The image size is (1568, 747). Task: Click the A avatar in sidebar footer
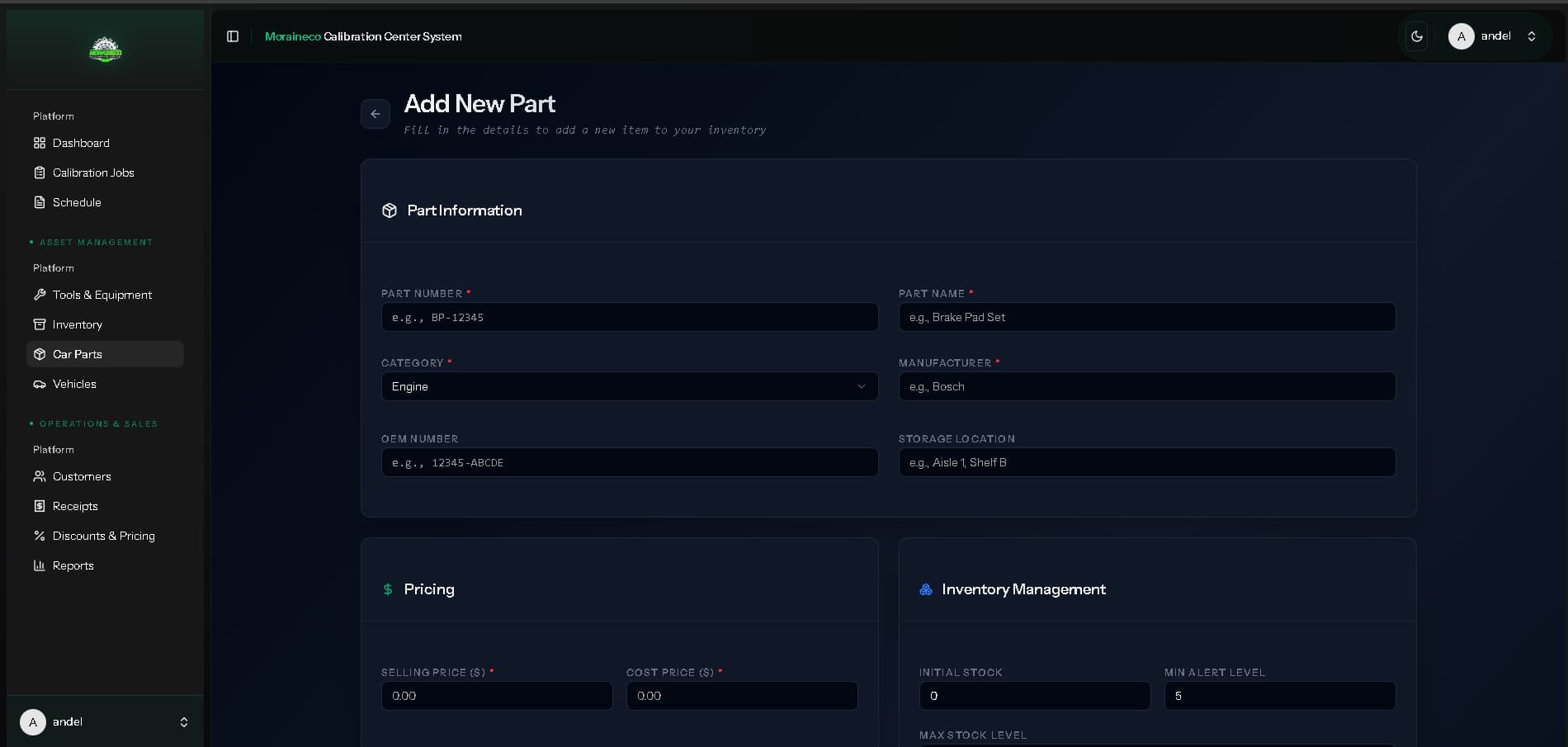pyautogui.click(x=33, y=722)
